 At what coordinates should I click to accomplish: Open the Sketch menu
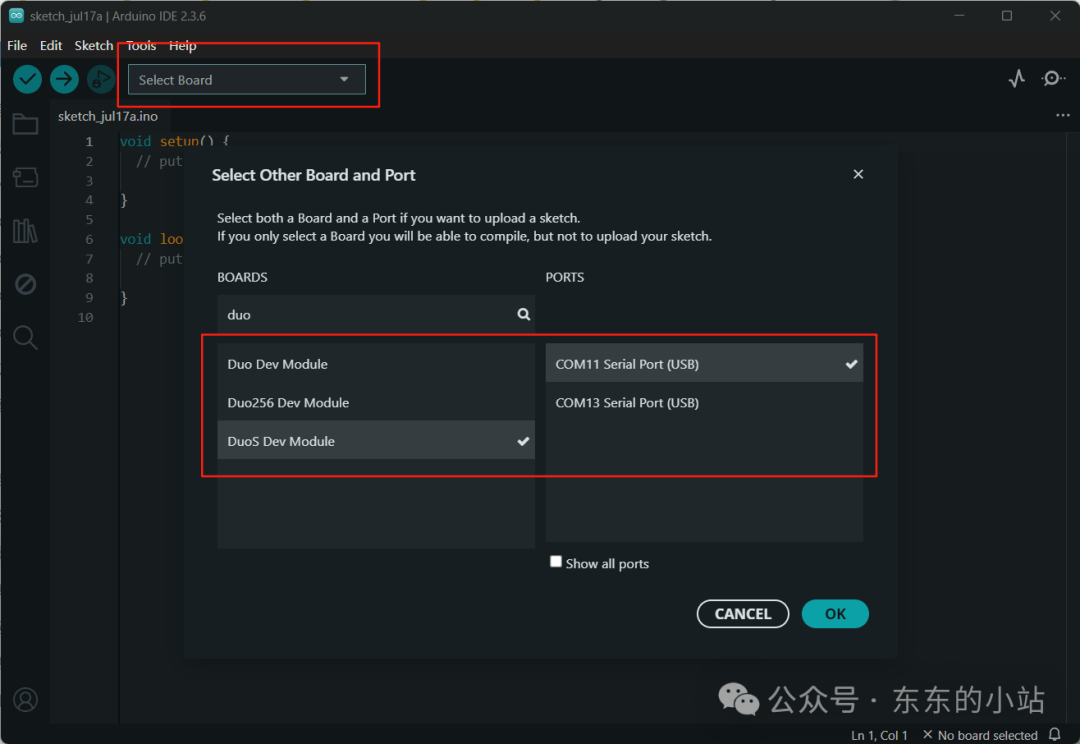point(94,45)
